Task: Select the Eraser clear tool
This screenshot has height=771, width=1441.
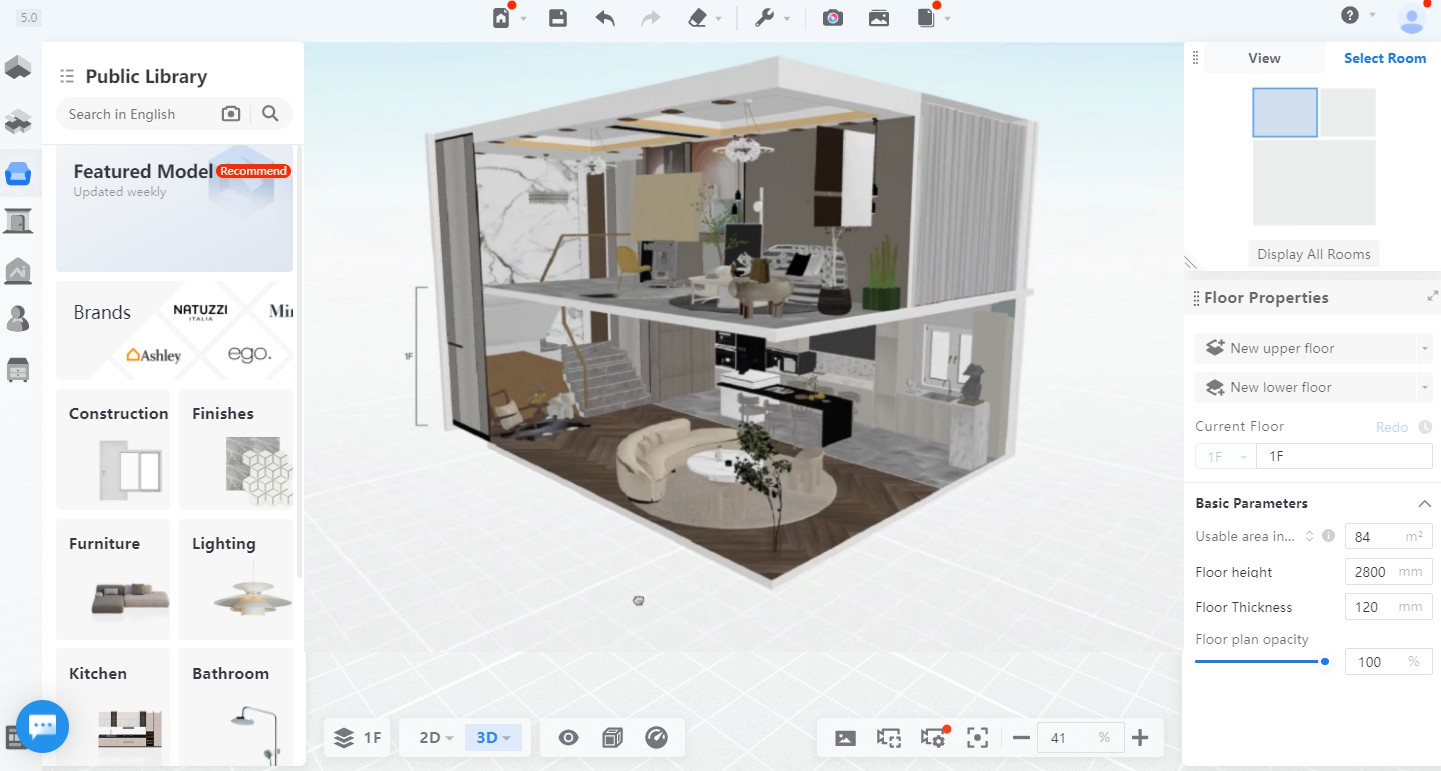Action: coord(698,18)
